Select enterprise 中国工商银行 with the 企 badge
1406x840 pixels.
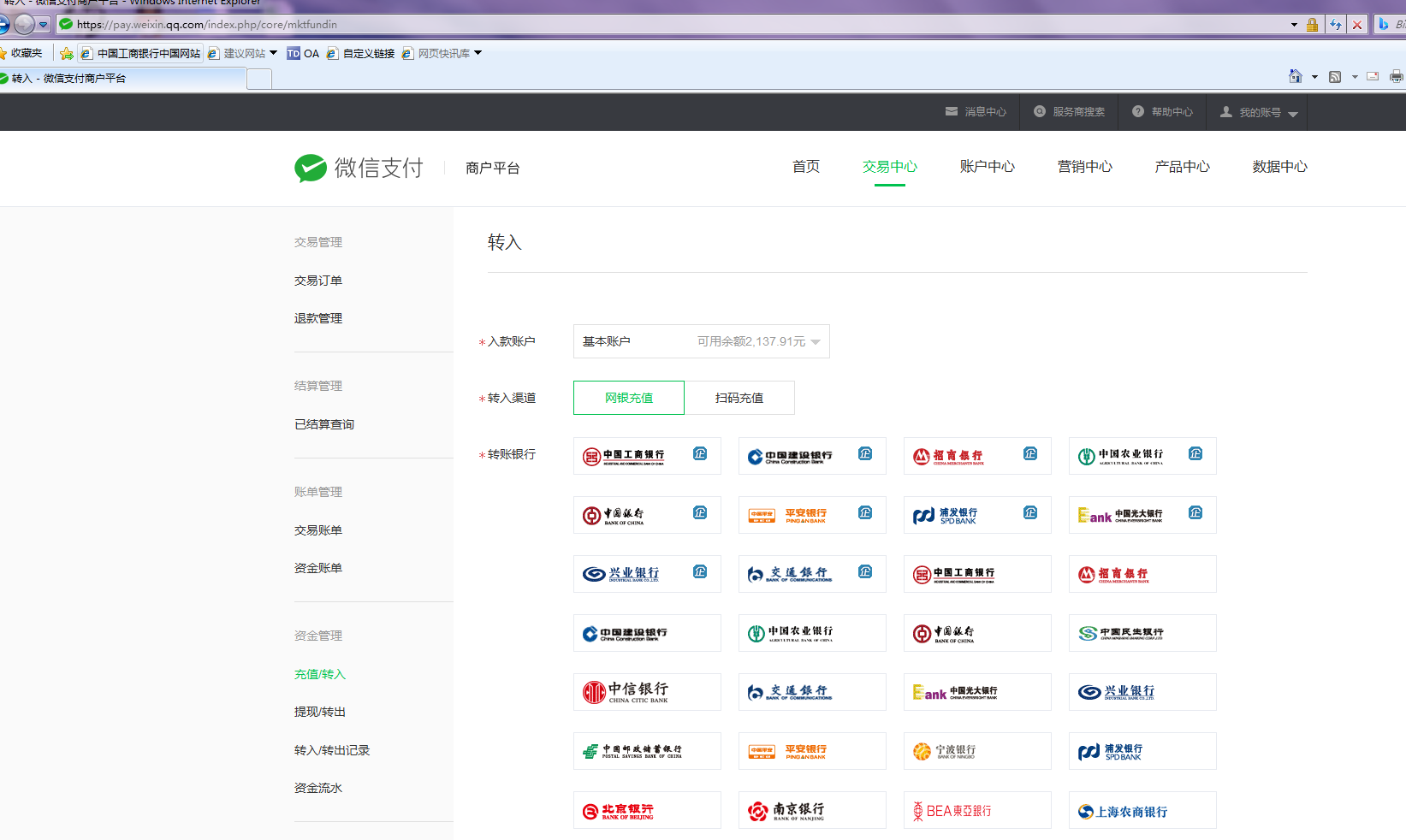(x=647, y=456)
